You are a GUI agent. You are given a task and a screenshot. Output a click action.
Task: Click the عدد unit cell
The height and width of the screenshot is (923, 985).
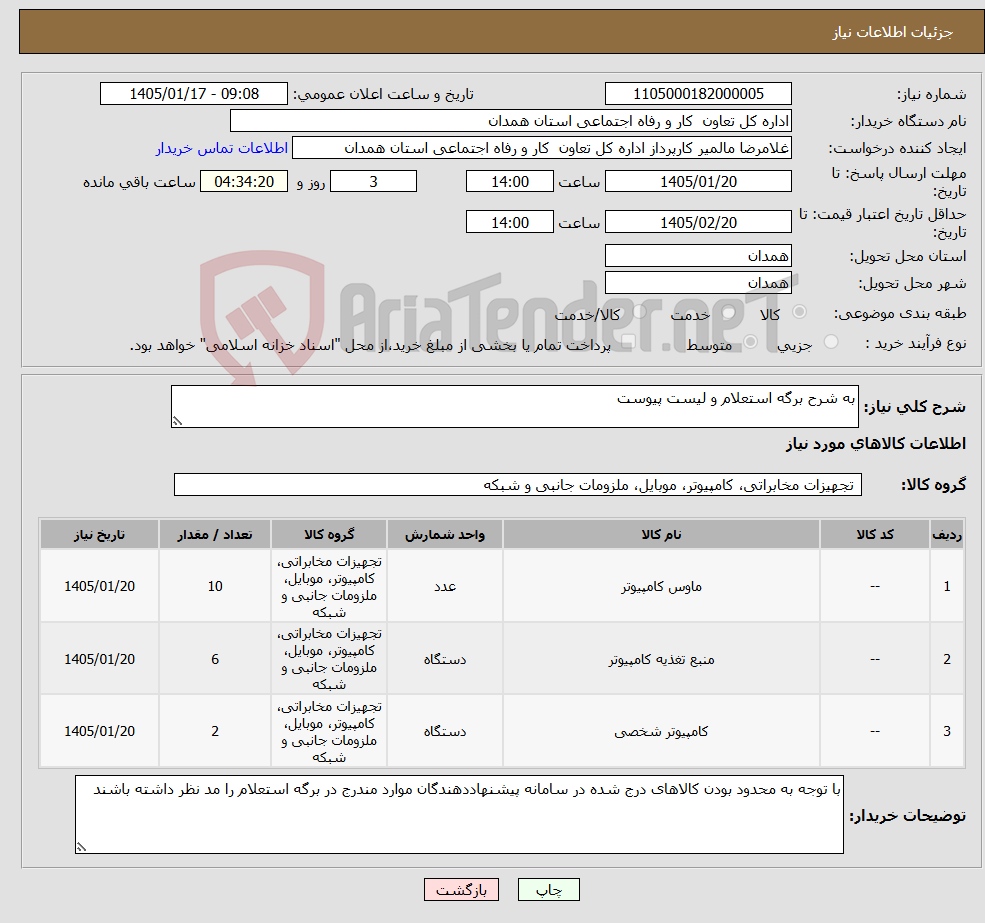point(445,586)
